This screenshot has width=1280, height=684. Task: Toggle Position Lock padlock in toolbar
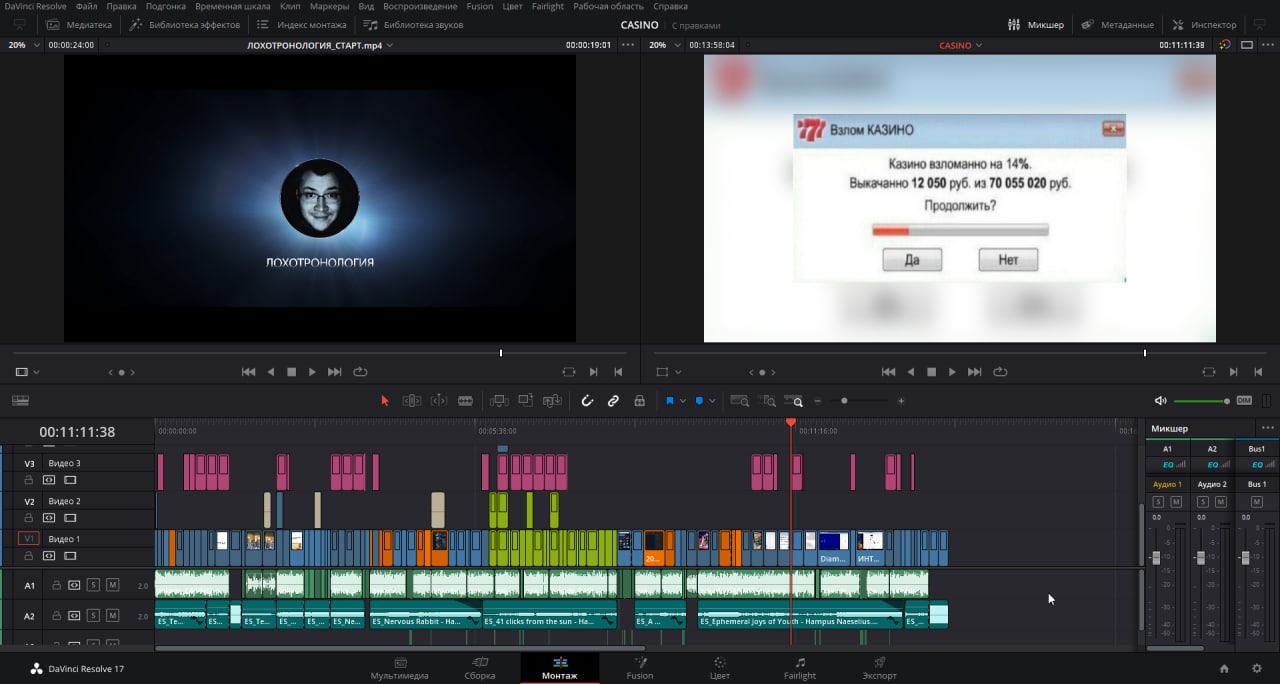pos(639,400)
